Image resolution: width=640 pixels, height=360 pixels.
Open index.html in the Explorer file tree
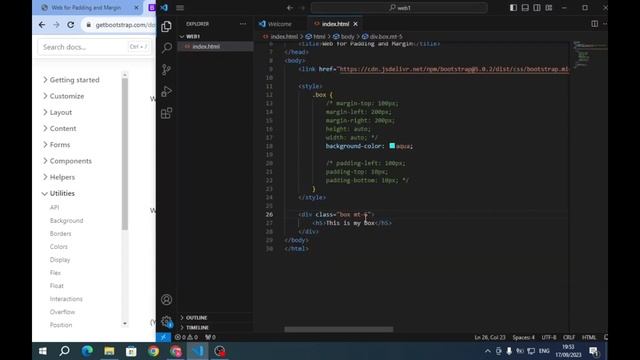pyautogui.click(x=206, y=47)
